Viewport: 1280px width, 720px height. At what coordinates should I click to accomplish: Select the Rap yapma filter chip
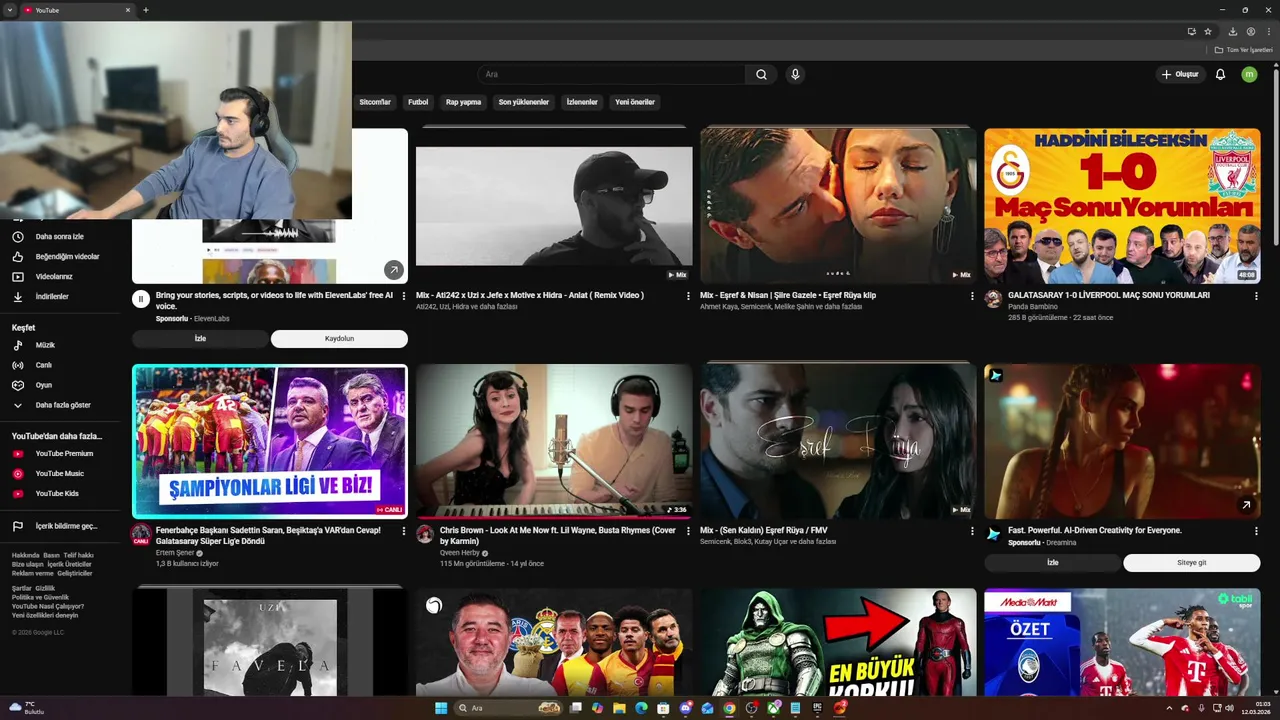tap(463, 102)
